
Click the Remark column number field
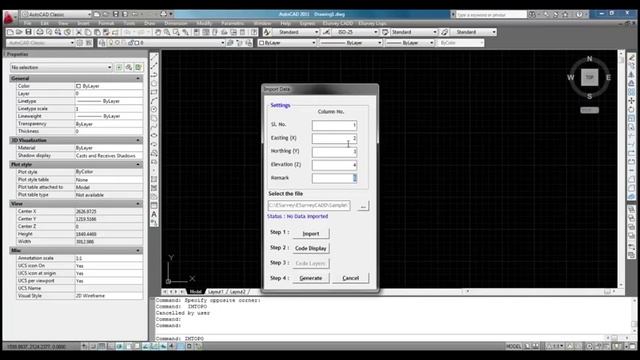pos(334,178)
